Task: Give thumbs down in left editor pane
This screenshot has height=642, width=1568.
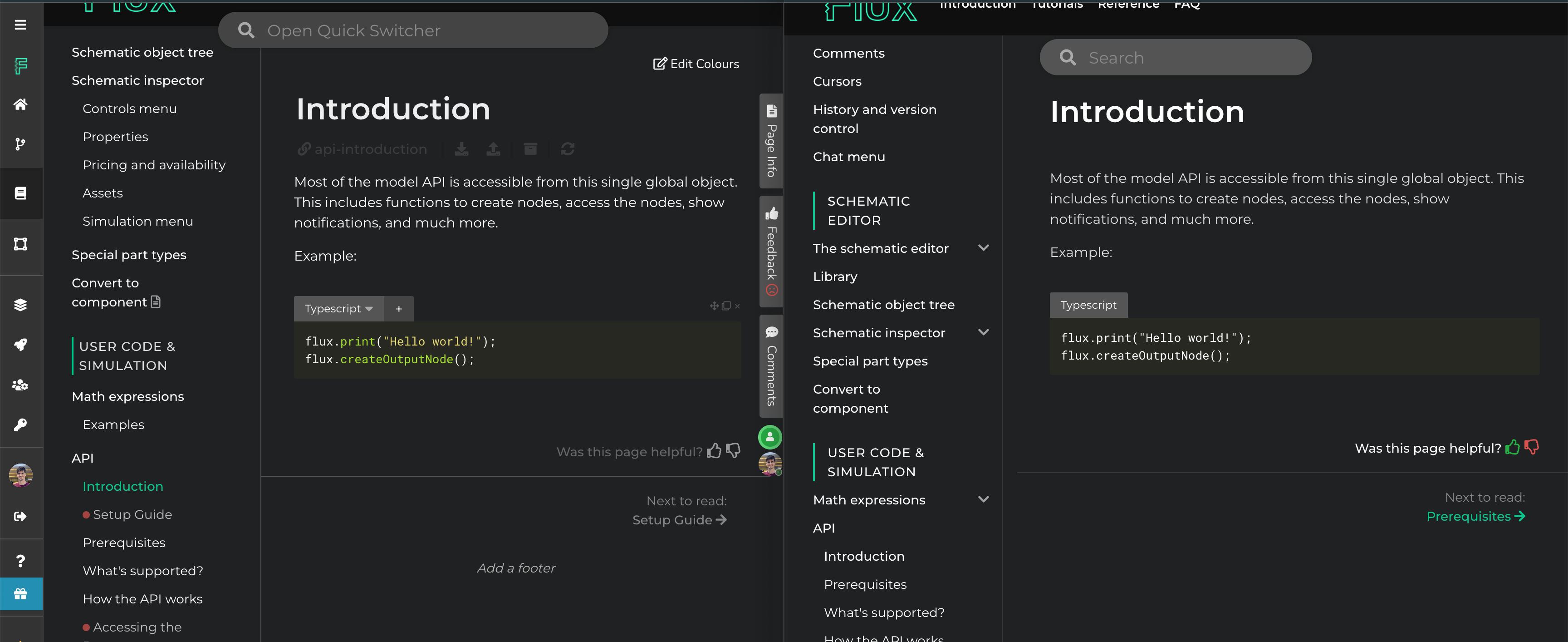Action: pos(734,451)
